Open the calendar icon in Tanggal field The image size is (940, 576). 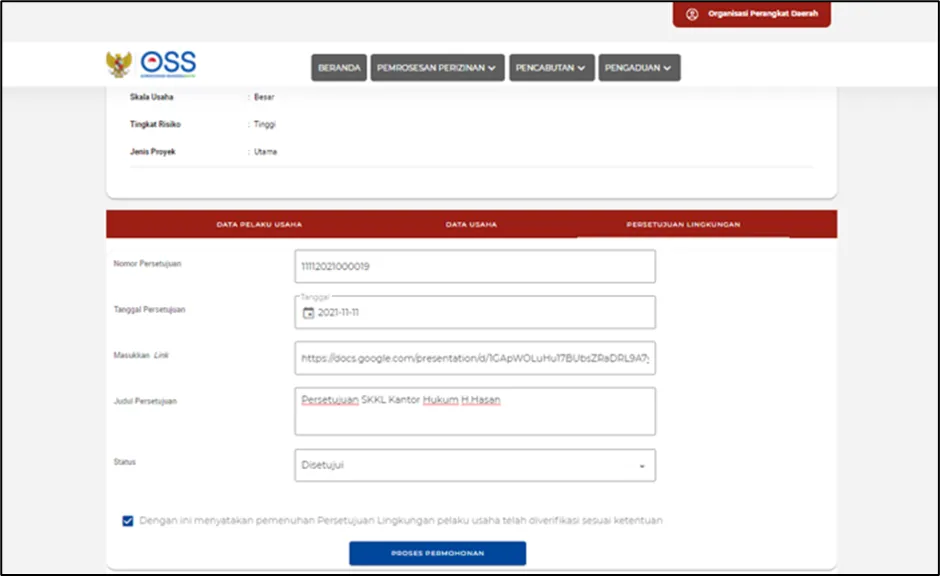point(308,312)
